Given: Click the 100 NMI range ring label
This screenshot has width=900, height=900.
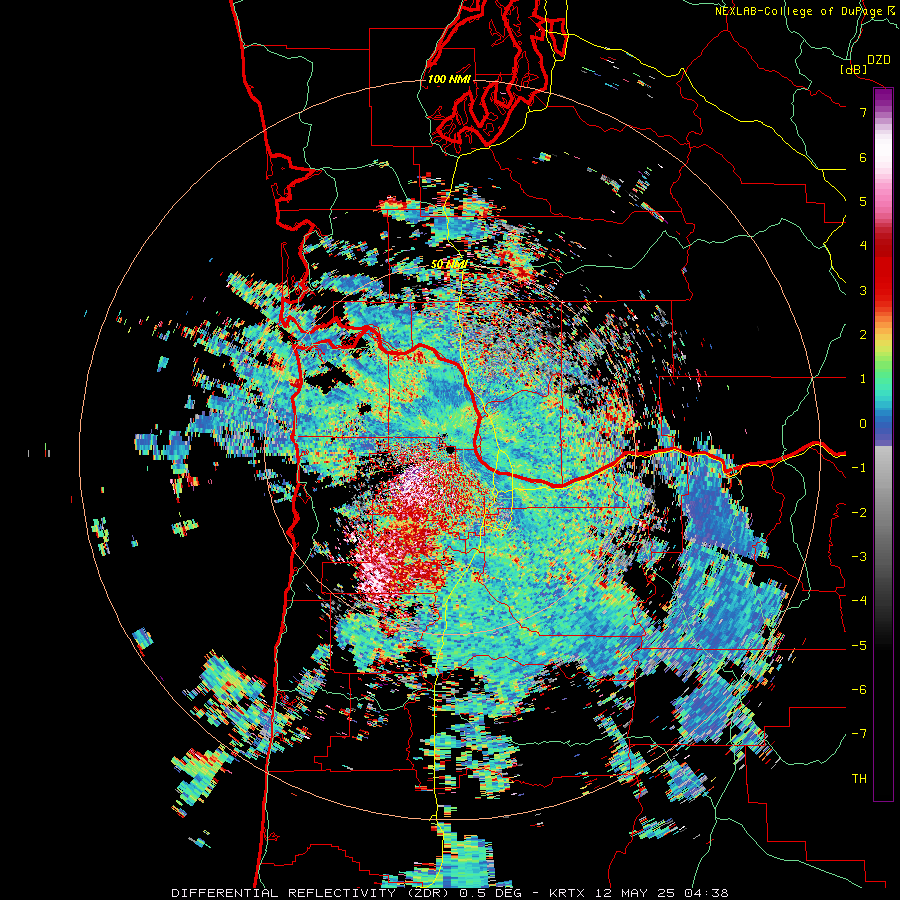Looking at the screenshot, I should 449,79.
